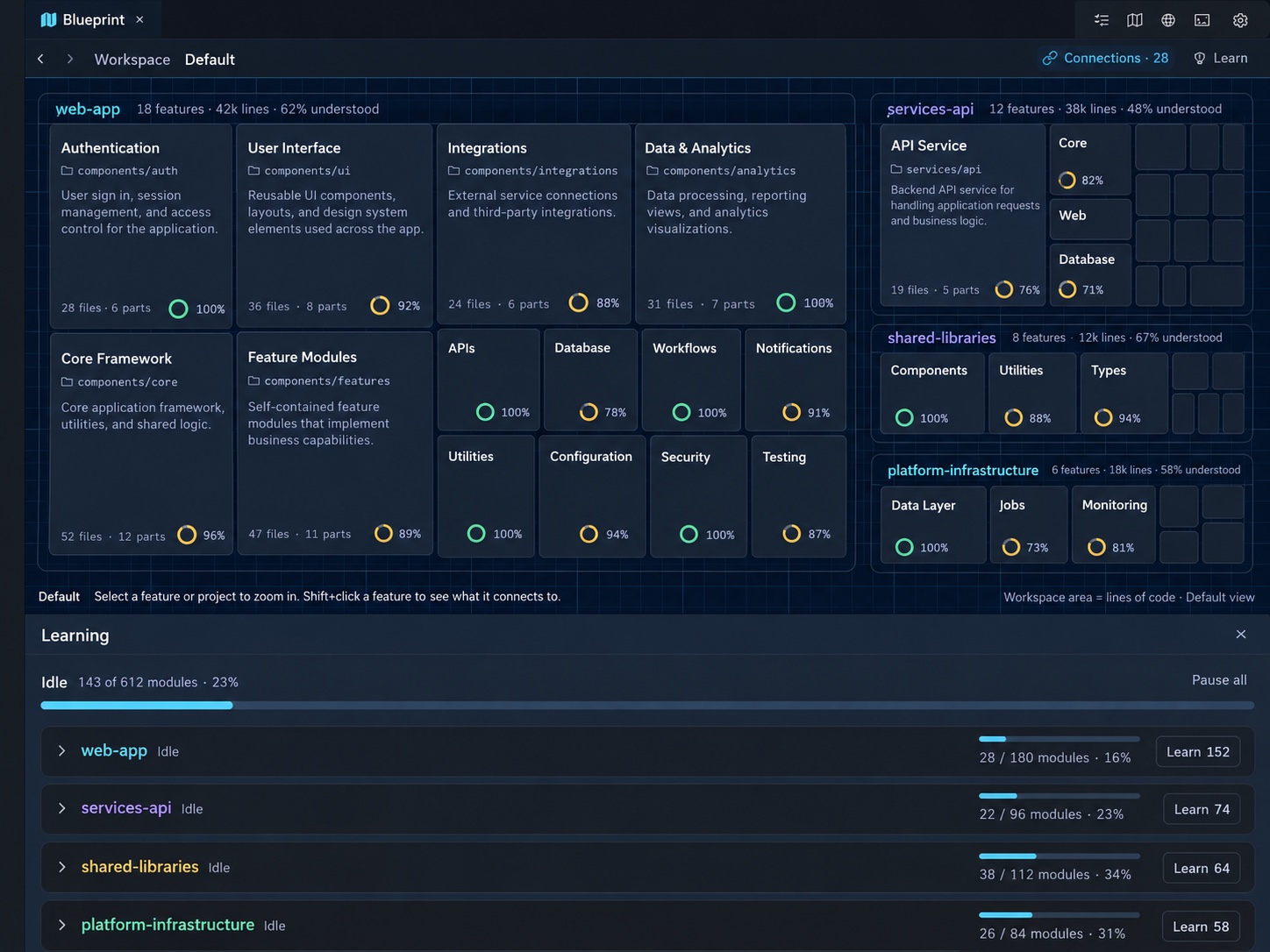The height and width of the screenshot is (952, 1270).
Task: Select the Types tile in shared-libraries
Action: point(1124,393)
